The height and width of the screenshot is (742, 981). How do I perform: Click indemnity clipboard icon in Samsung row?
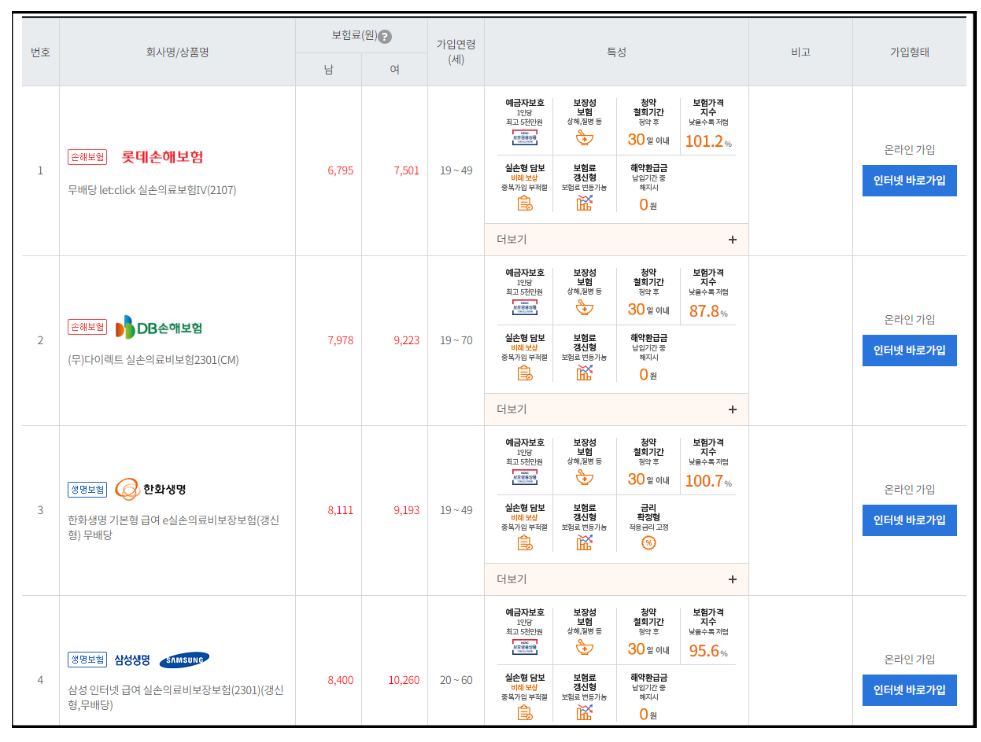(525, 713)
